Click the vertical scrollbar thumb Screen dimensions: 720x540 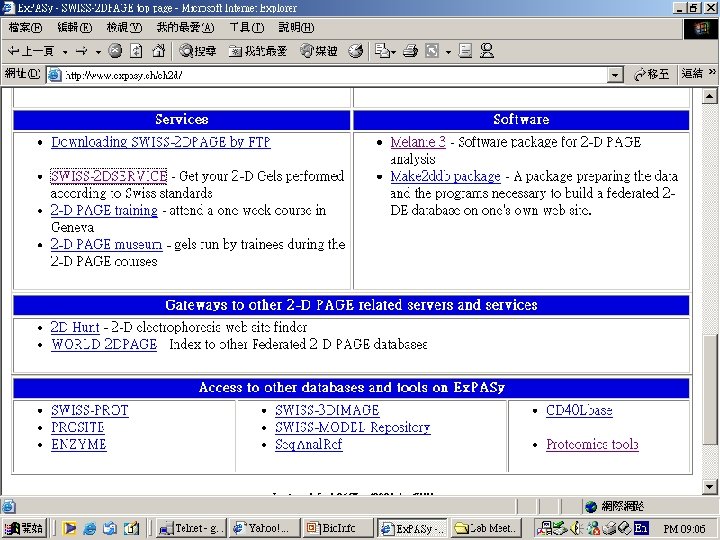710,389
